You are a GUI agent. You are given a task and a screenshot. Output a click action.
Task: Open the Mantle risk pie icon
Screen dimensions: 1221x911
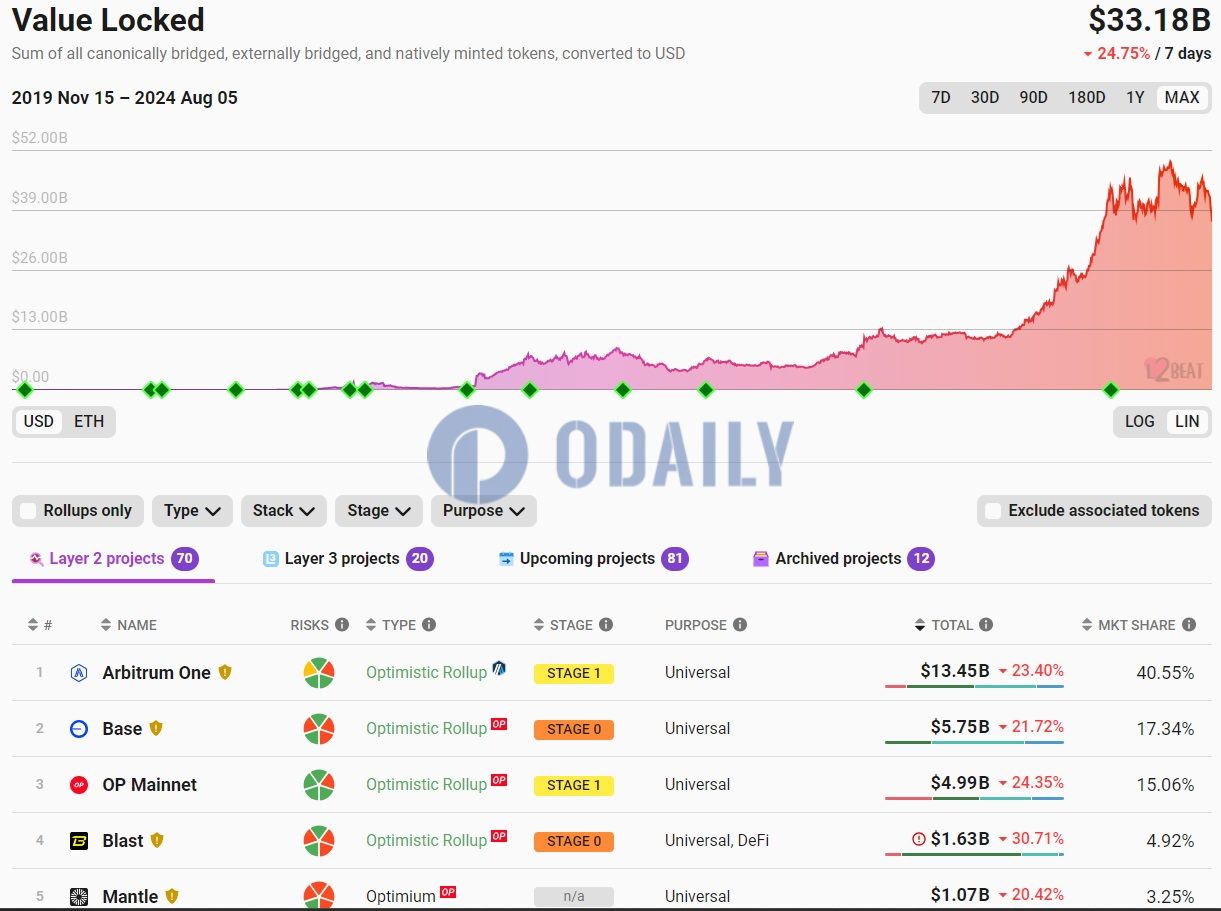[x=319, y=896]
